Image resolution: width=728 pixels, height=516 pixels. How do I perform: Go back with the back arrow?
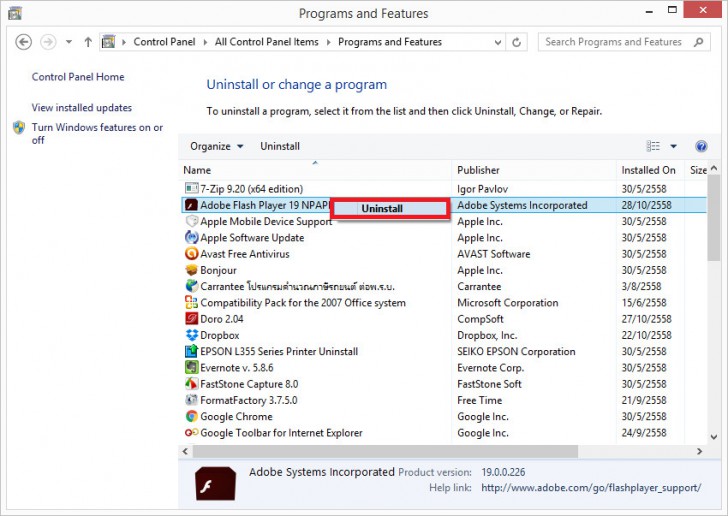(x=24, y=42)
